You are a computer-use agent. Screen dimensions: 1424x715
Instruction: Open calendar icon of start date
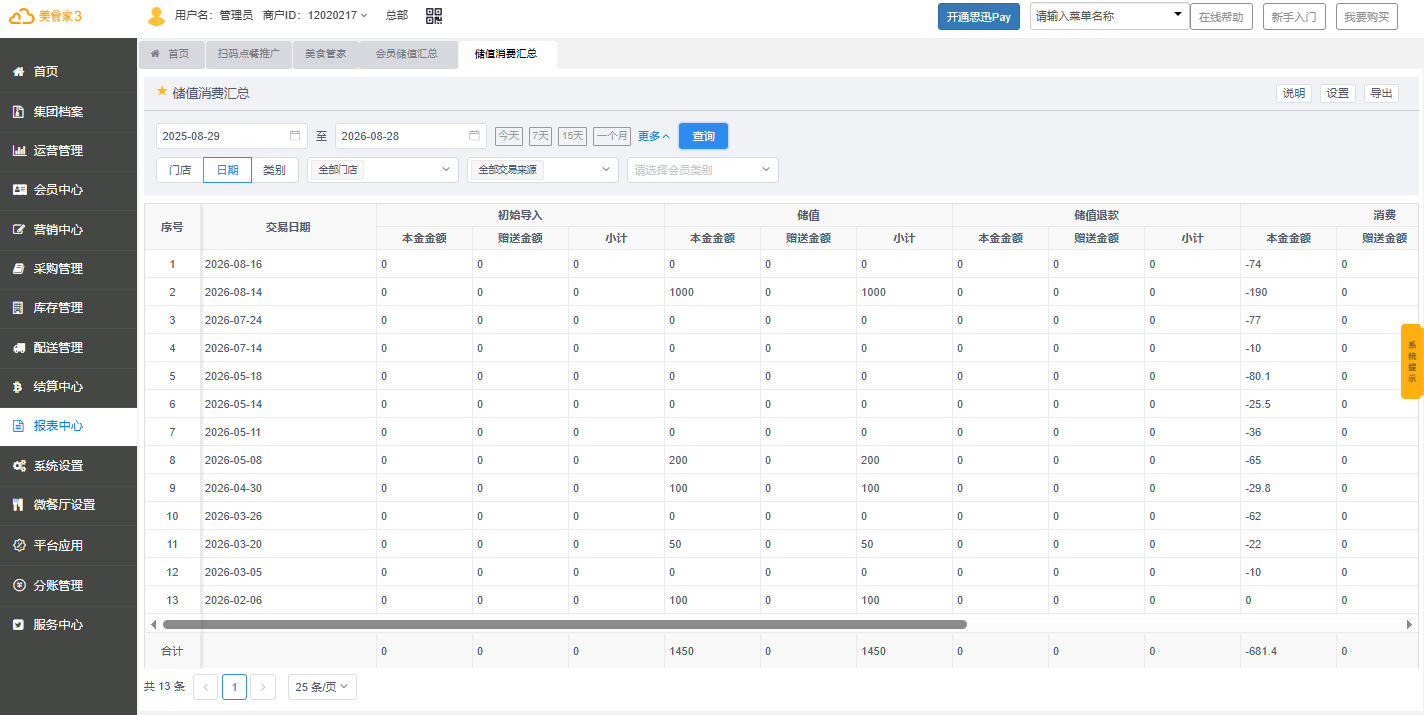click(295, 136)
